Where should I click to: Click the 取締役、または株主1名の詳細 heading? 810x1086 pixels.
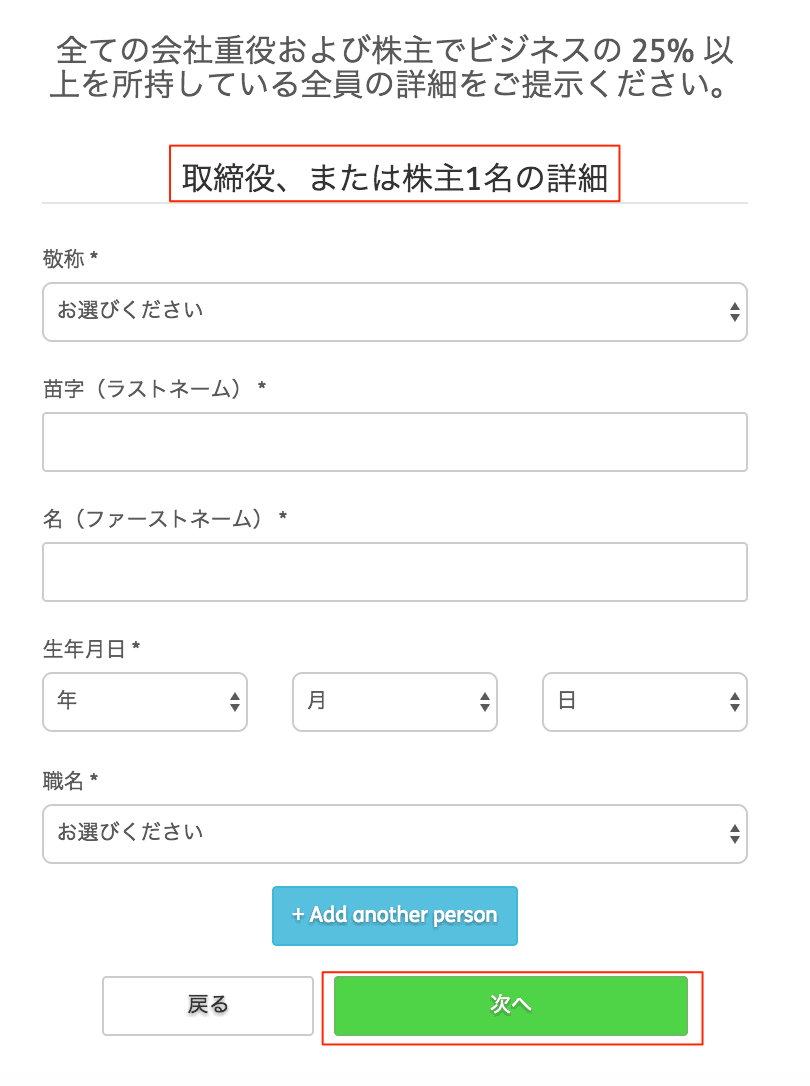click(x=395, y=177)
